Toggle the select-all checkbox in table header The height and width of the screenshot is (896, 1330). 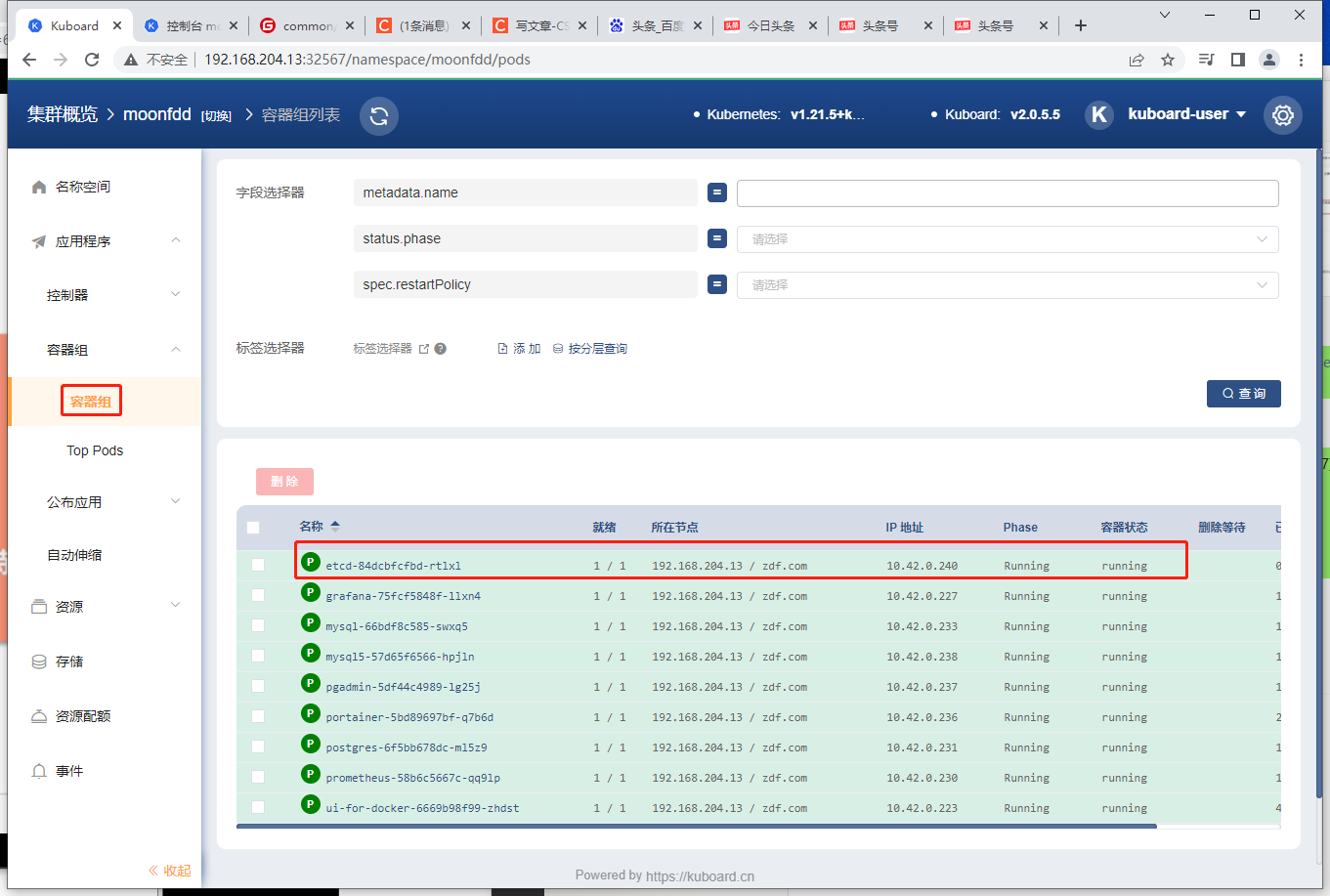(253, 528)
